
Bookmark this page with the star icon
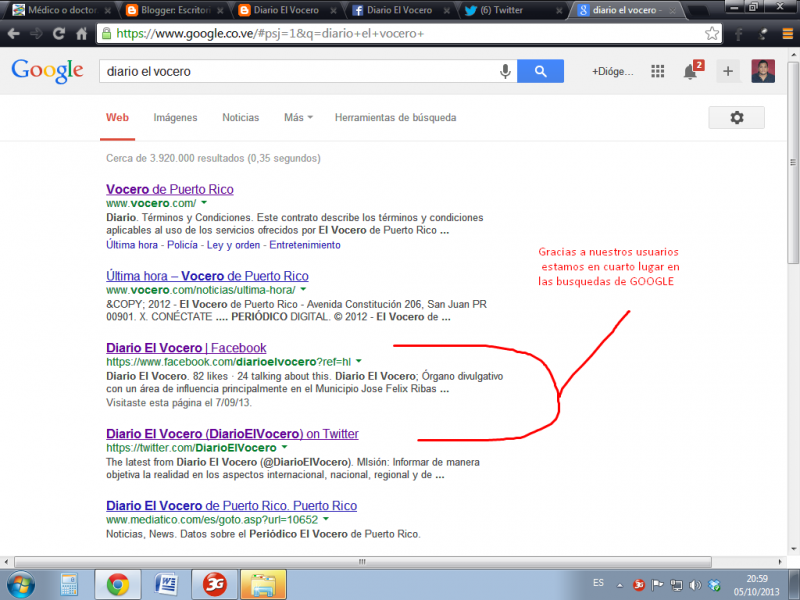tap(712, 34)
